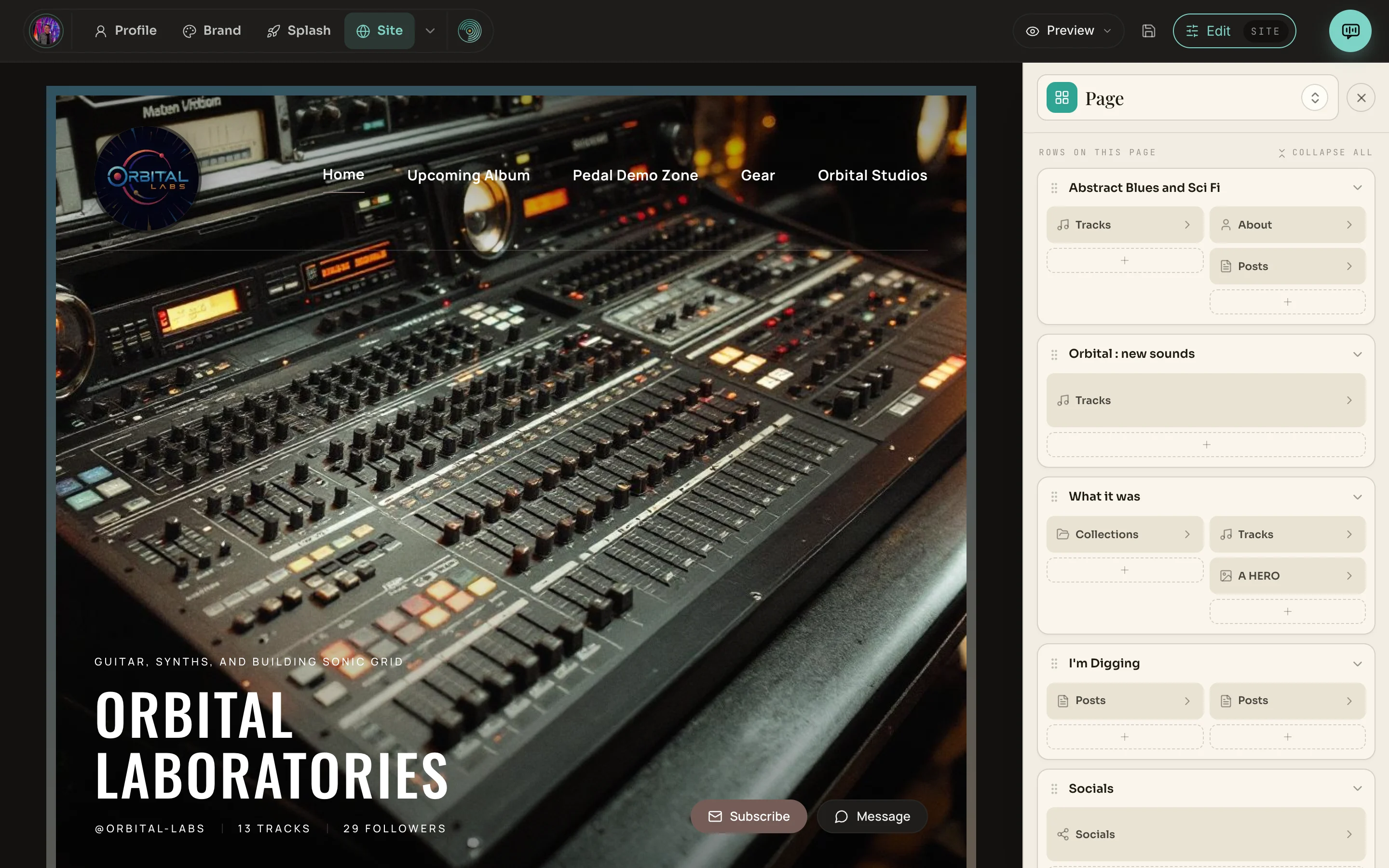Open Posts block in Abstract Blues row
Screen dimensions: 1389x868
point(1287,266)
